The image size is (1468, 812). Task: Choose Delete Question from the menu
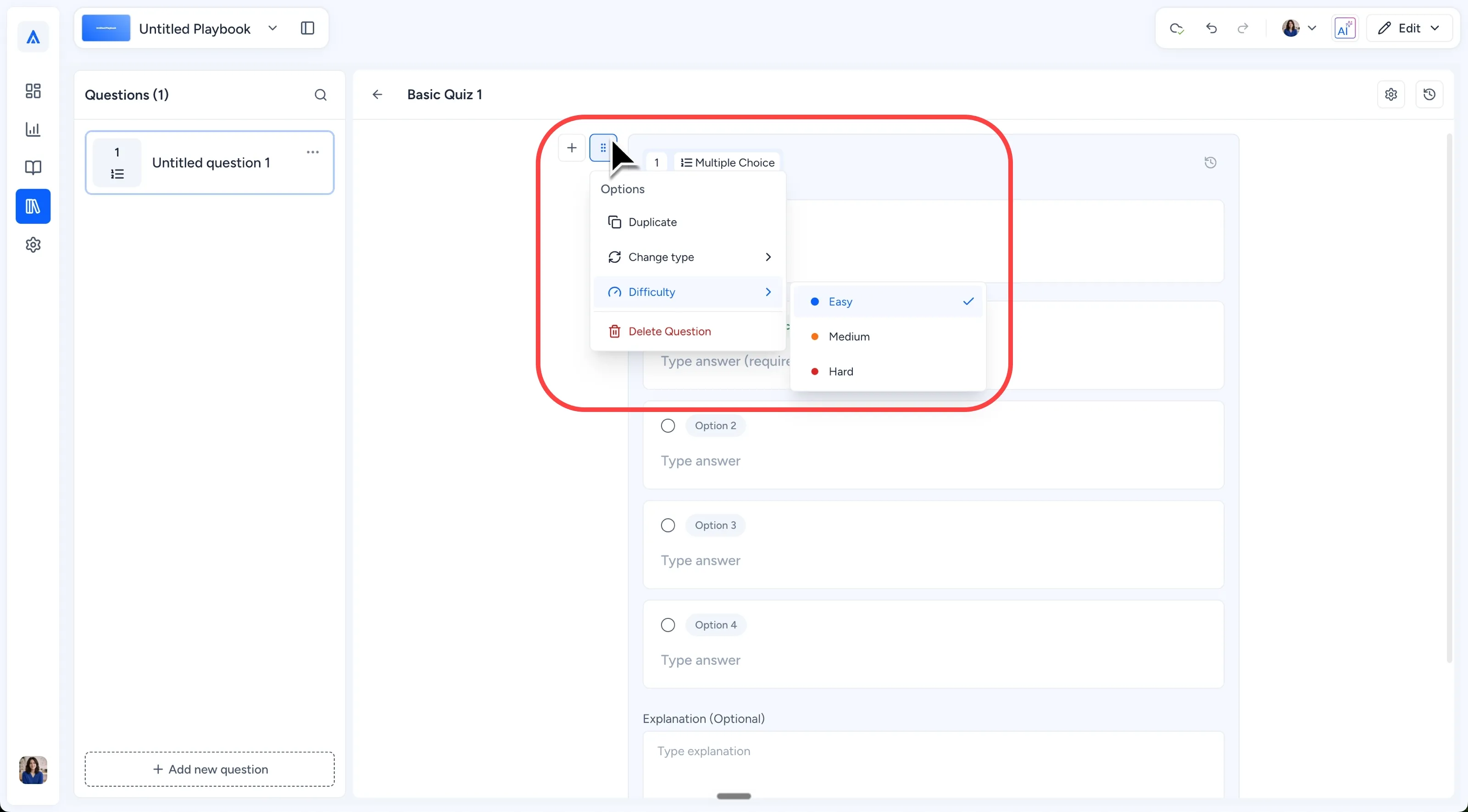[x=689, y=332]
